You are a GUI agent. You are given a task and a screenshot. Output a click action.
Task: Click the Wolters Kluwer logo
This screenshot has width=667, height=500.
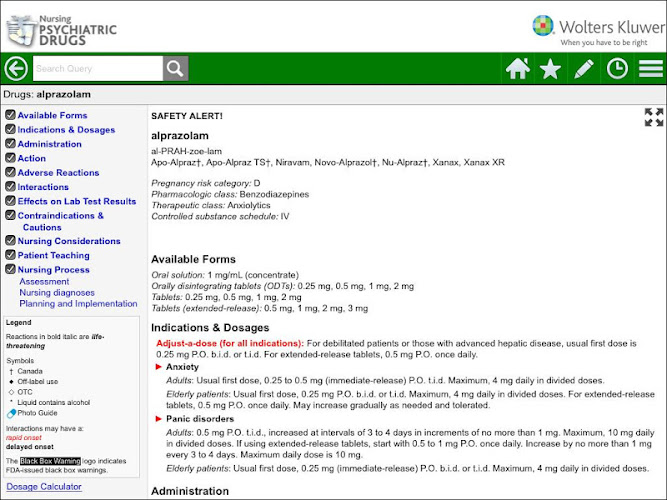pos(598,31)
